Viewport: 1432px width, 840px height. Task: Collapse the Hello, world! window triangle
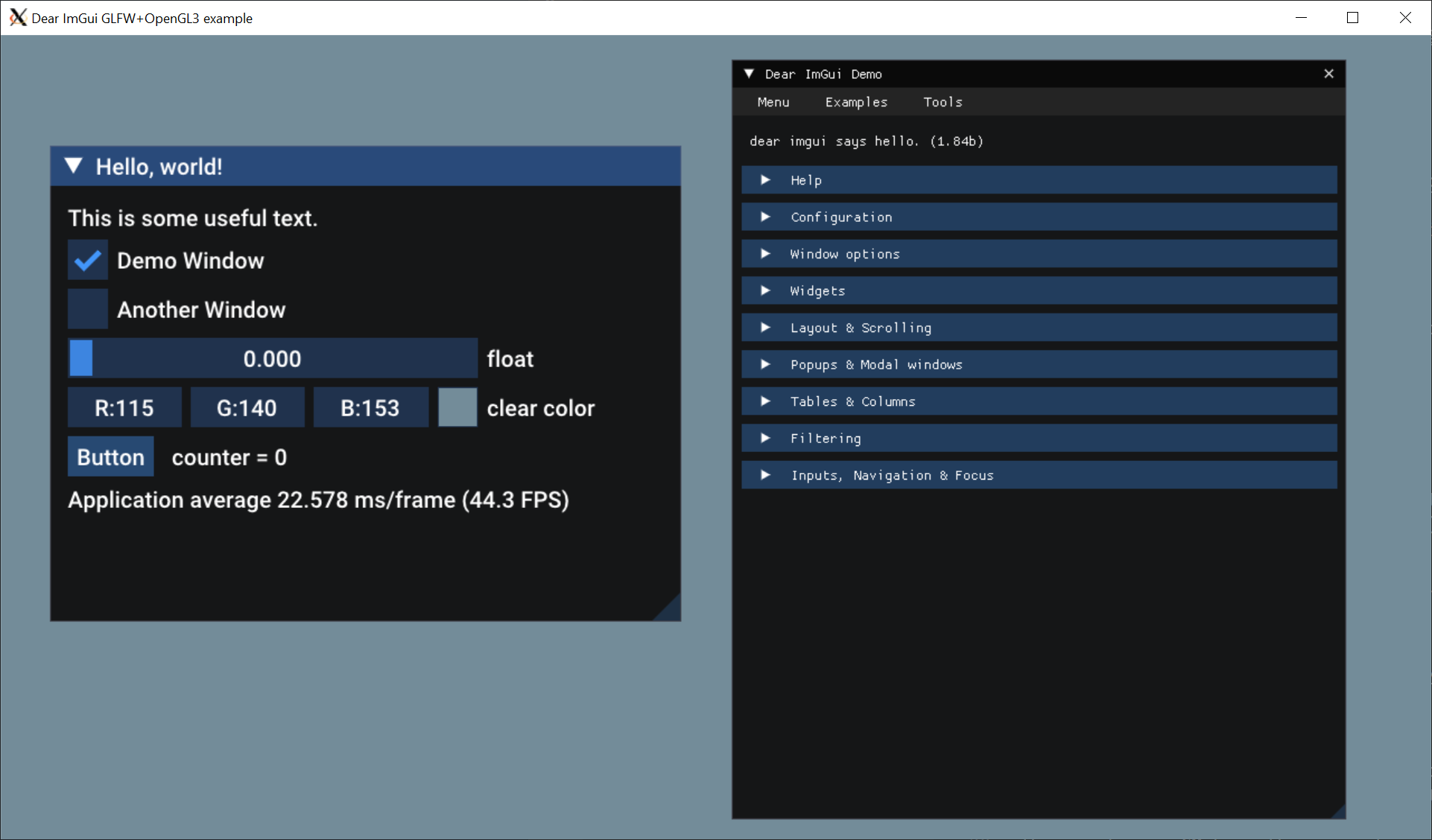pos(73,166)
